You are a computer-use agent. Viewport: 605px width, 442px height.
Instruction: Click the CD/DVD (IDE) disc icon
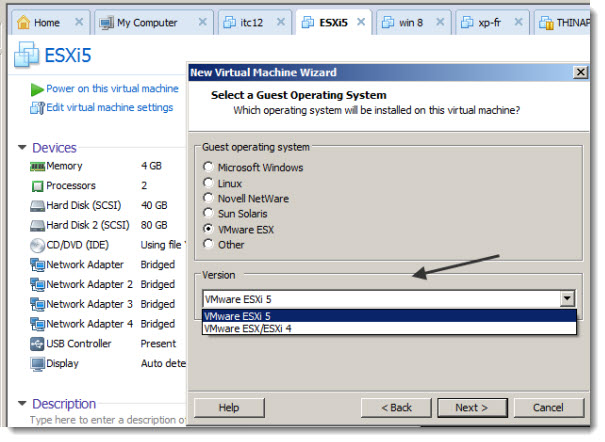point(37,246)
